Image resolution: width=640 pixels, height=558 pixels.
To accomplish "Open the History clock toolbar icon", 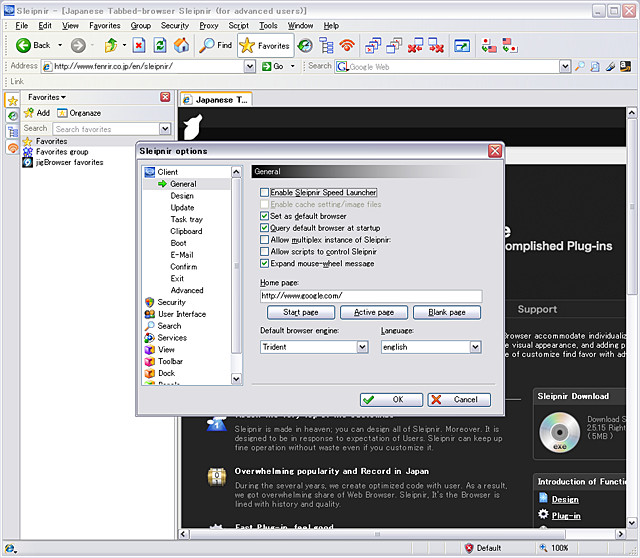I will click(x=305, y=45).
